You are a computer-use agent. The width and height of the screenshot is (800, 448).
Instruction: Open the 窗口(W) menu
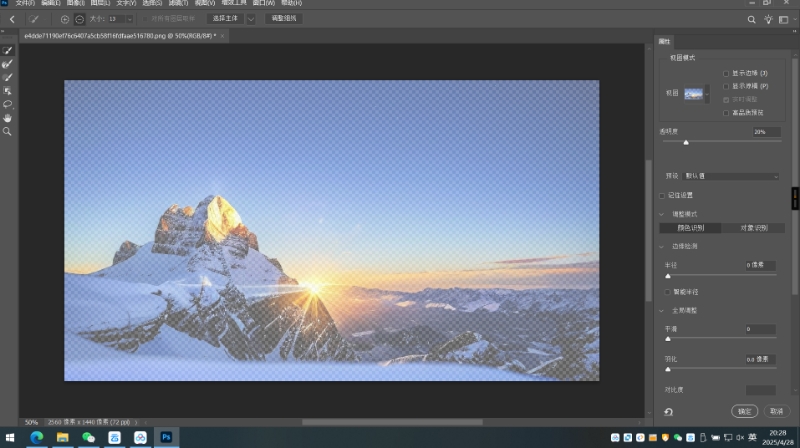263,3
